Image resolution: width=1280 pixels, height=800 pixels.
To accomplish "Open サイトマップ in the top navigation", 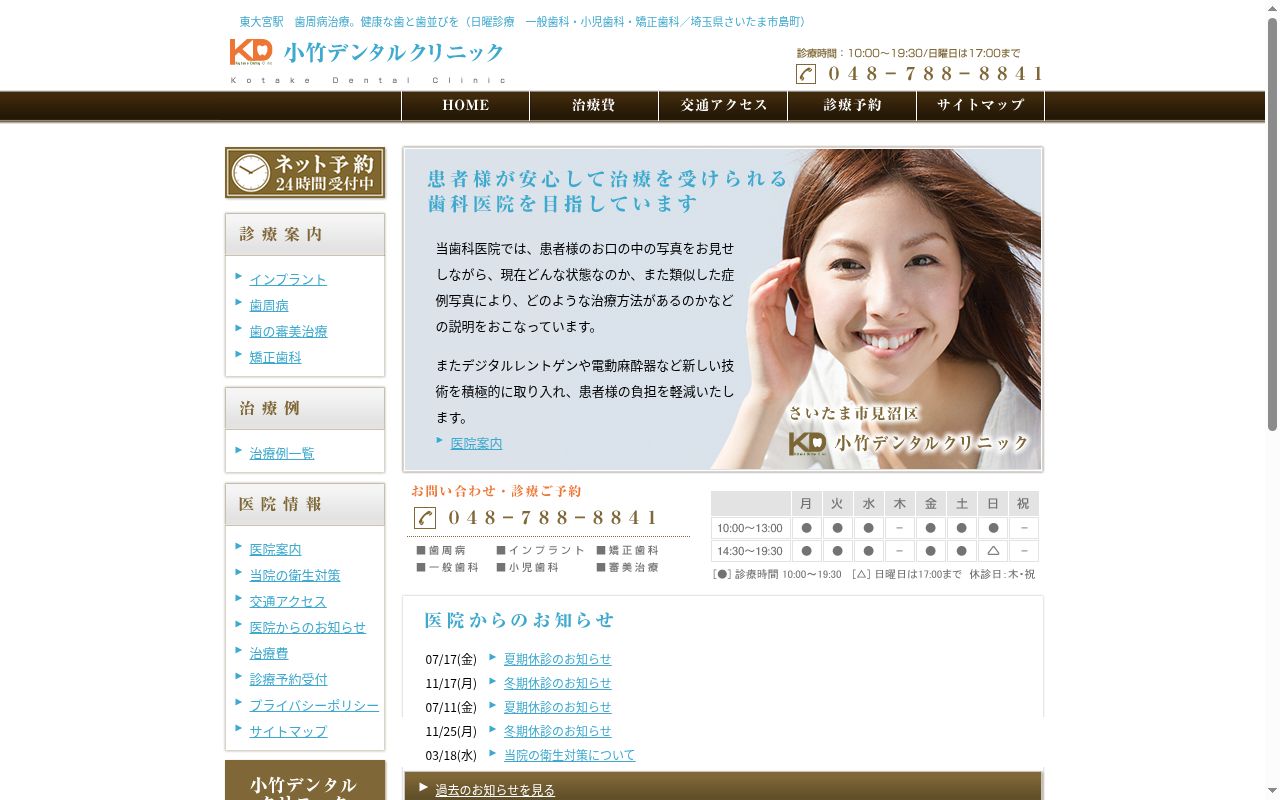I will tap(981, 105).
